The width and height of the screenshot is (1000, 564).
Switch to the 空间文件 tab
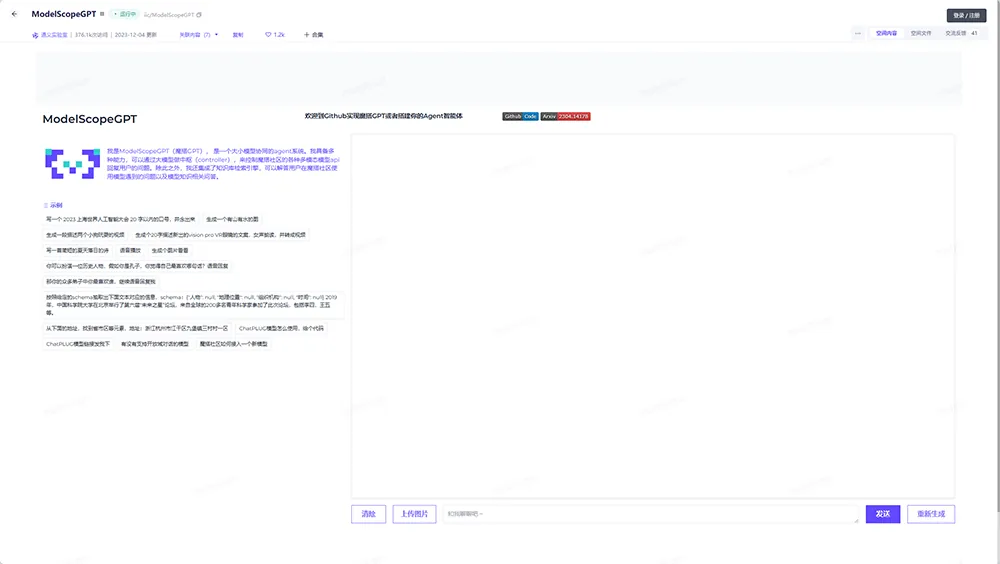920,33
